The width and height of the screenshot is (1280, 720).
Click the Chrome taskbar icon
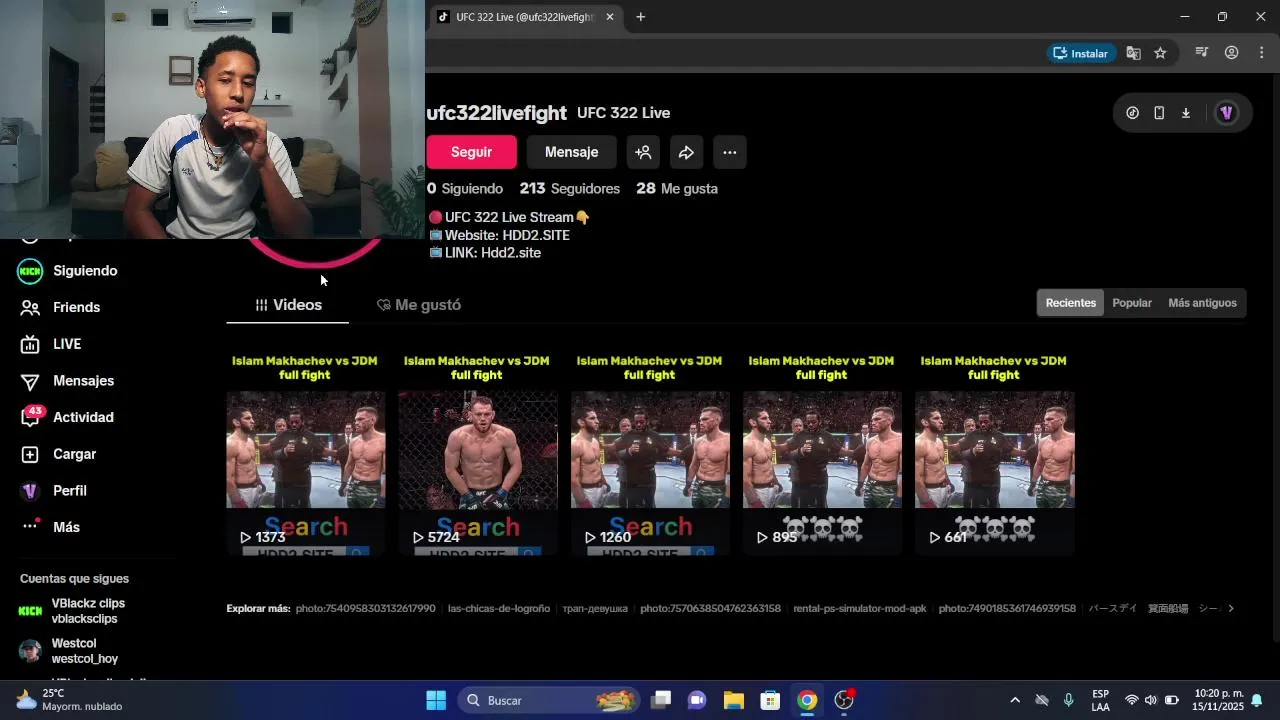pos(807,700)
